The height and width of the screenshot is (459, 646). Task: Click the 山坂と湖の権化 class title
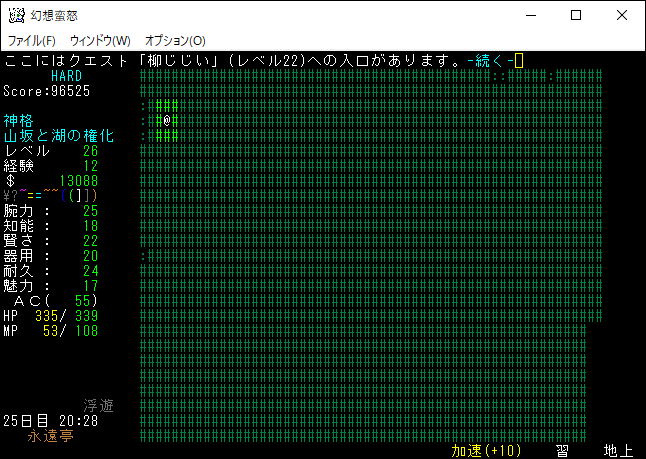(58, 135)
